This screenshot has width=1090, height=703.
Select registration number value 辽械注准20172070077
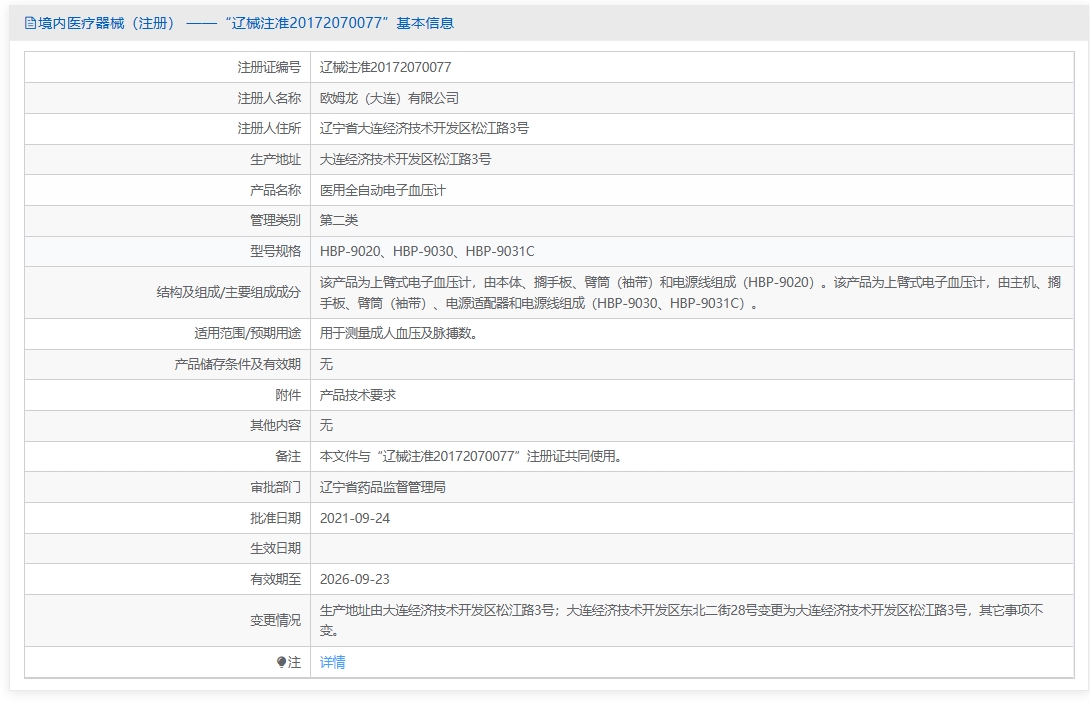coord(385,67)
